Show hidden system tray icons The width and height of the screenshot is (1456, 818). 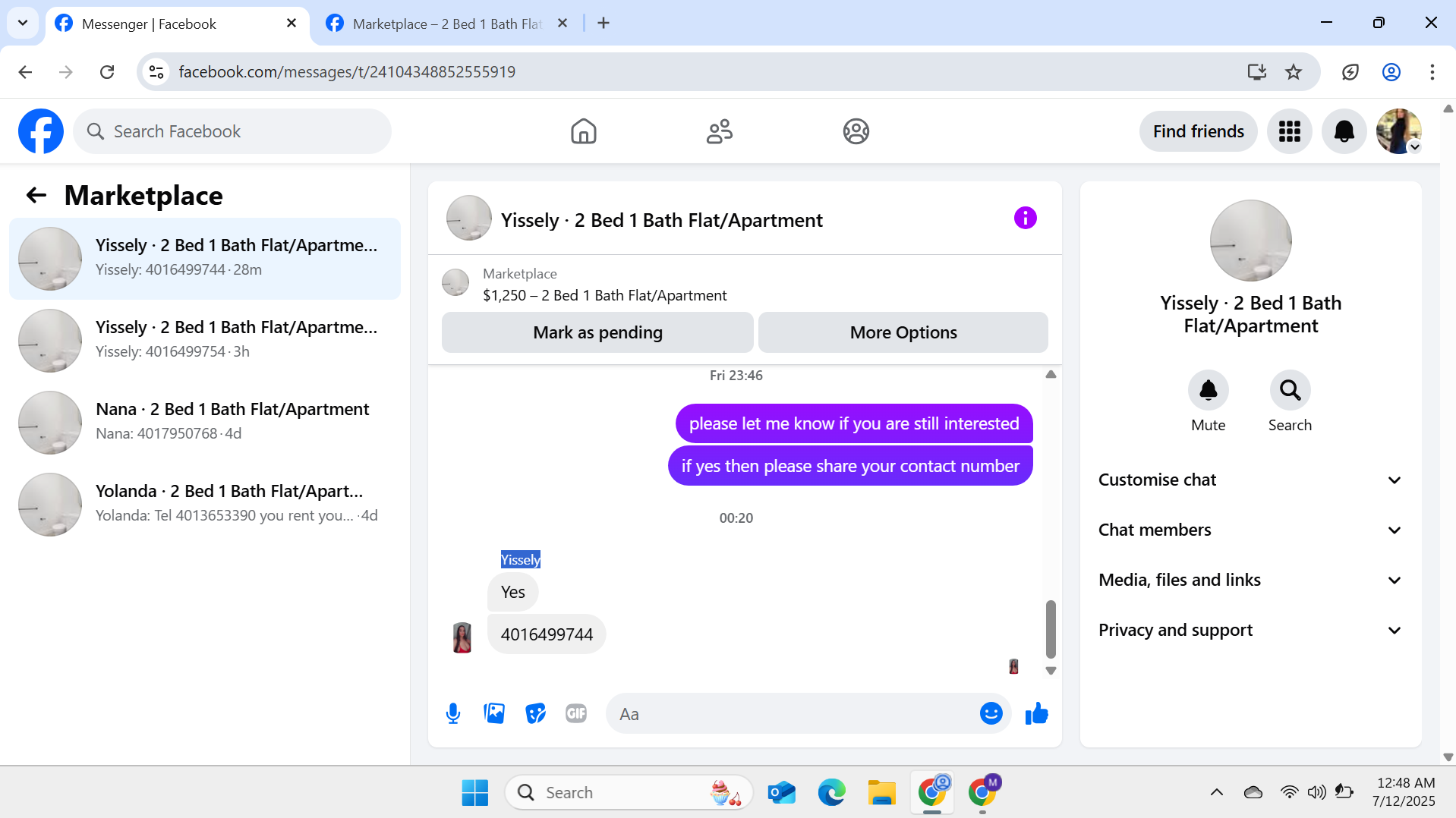[x=1216, y=793]
